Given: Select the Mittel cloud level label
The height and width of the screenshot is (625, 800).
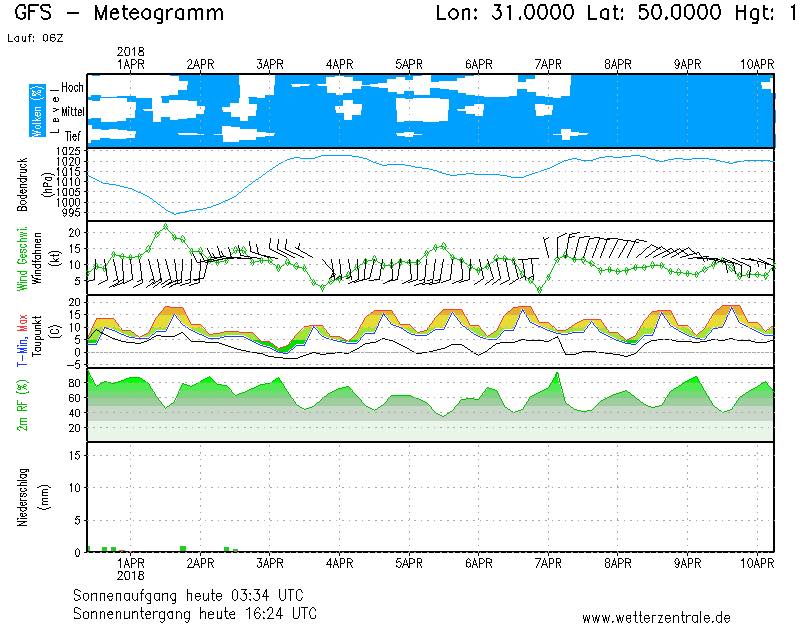Looking at the screenshot, I should click(x=71, y=111).
